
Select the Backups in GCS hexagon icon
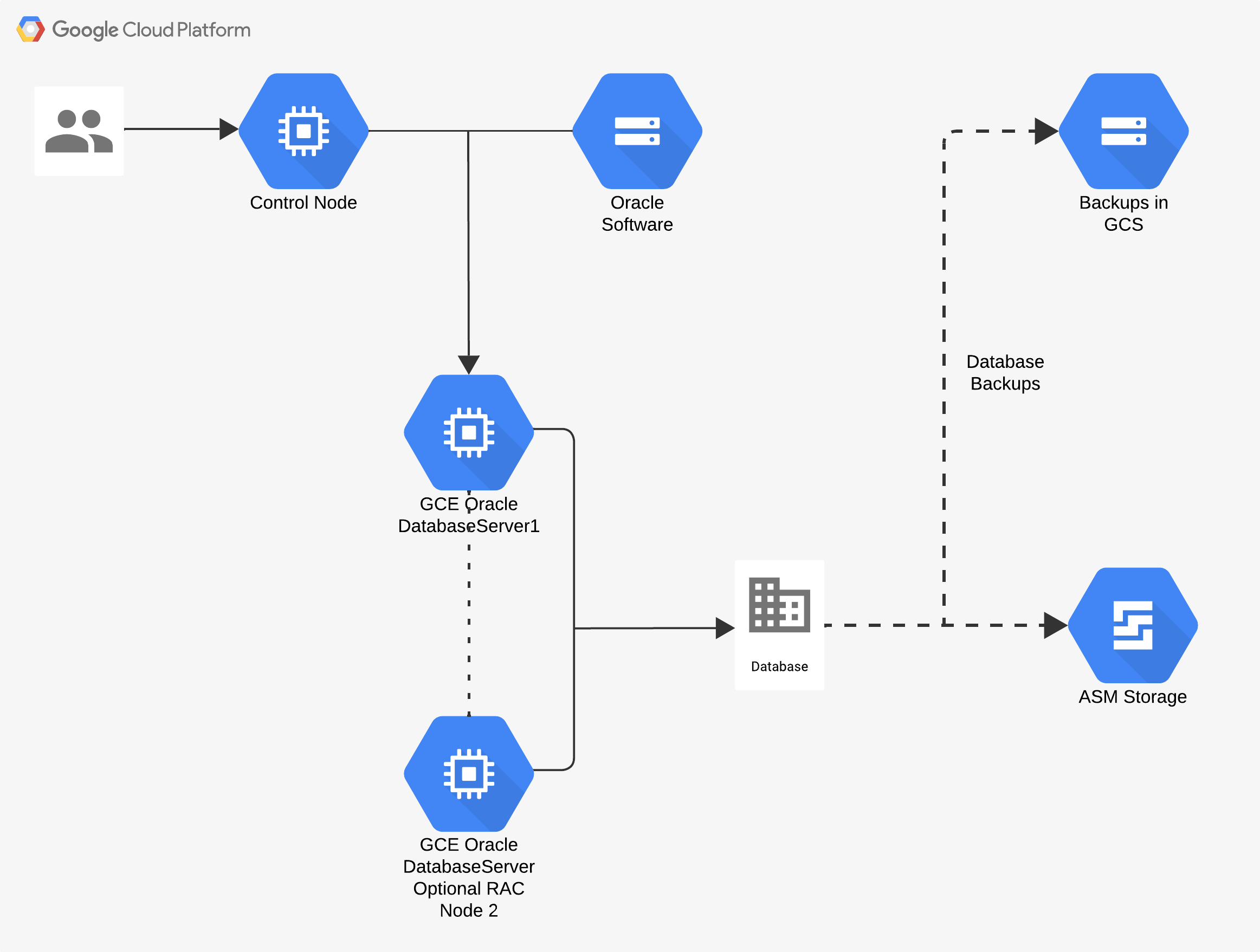(x=1124, y=131)
